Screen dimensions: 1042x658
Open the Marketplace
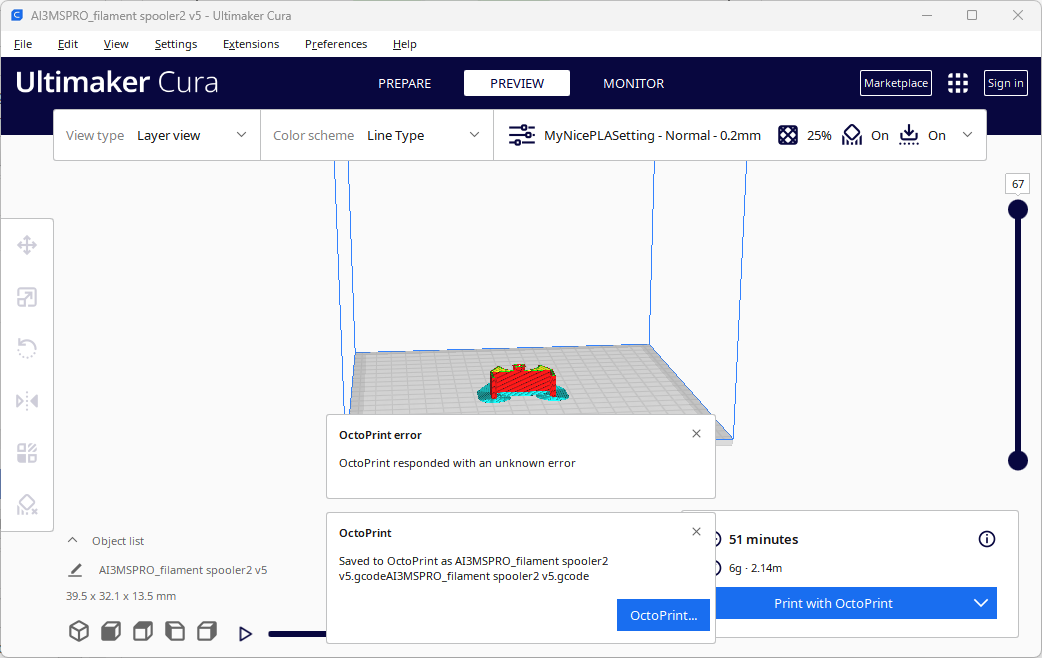pyautogui.click(x=895, y=83)
